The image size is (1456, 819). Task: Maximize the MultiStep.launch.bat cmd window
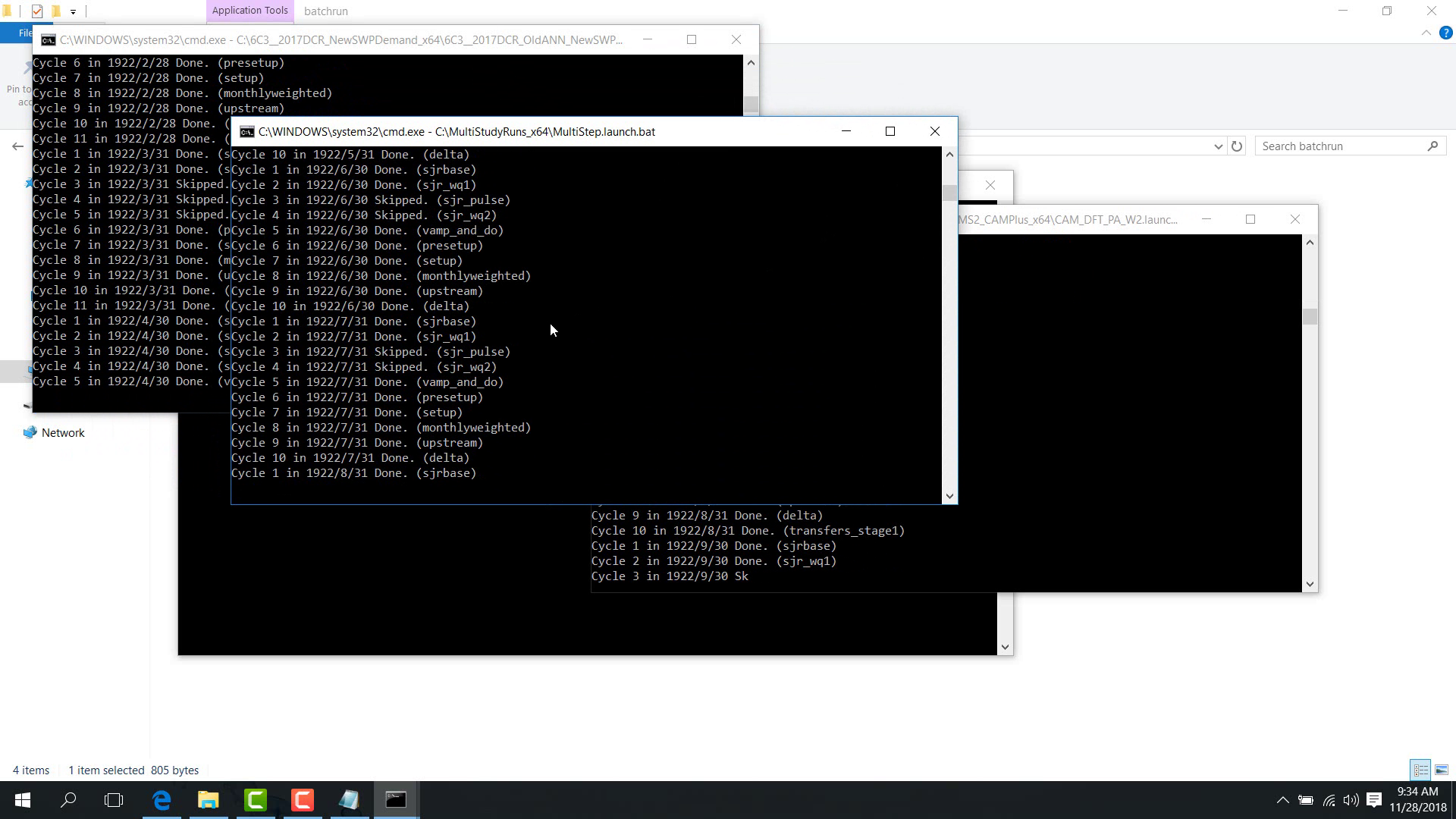pos(890,131)
